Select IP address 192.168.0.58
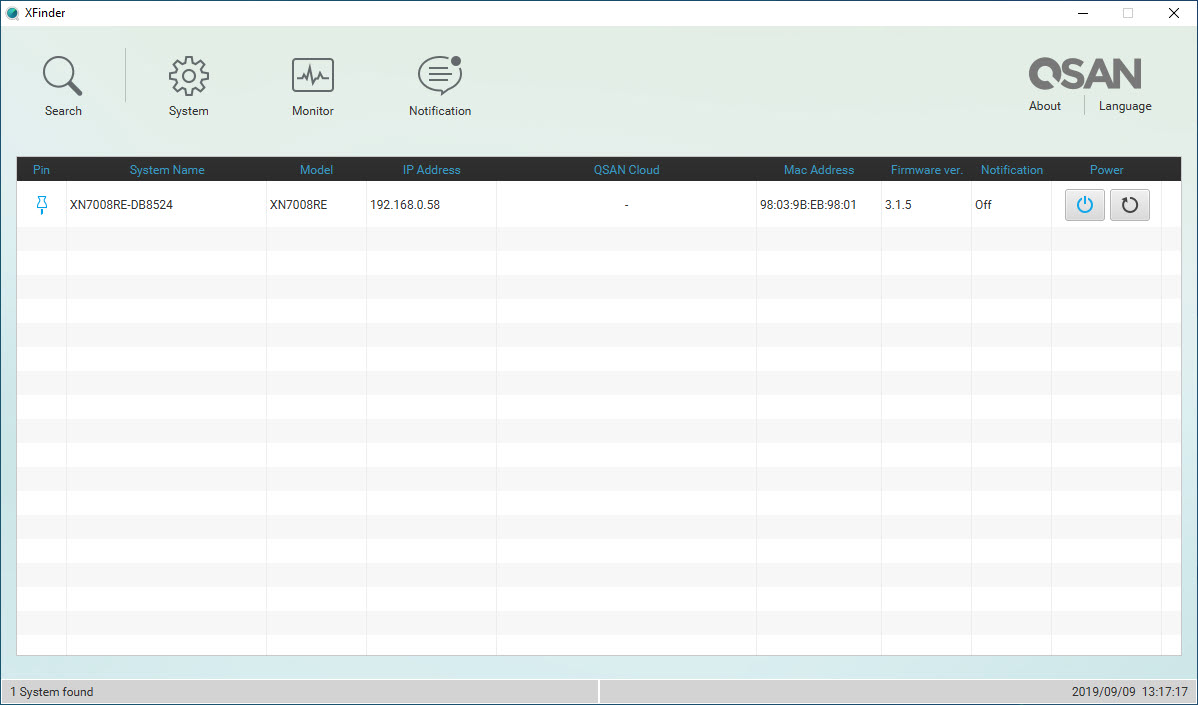The image size is (1198, 705). [x=405, y=205]
